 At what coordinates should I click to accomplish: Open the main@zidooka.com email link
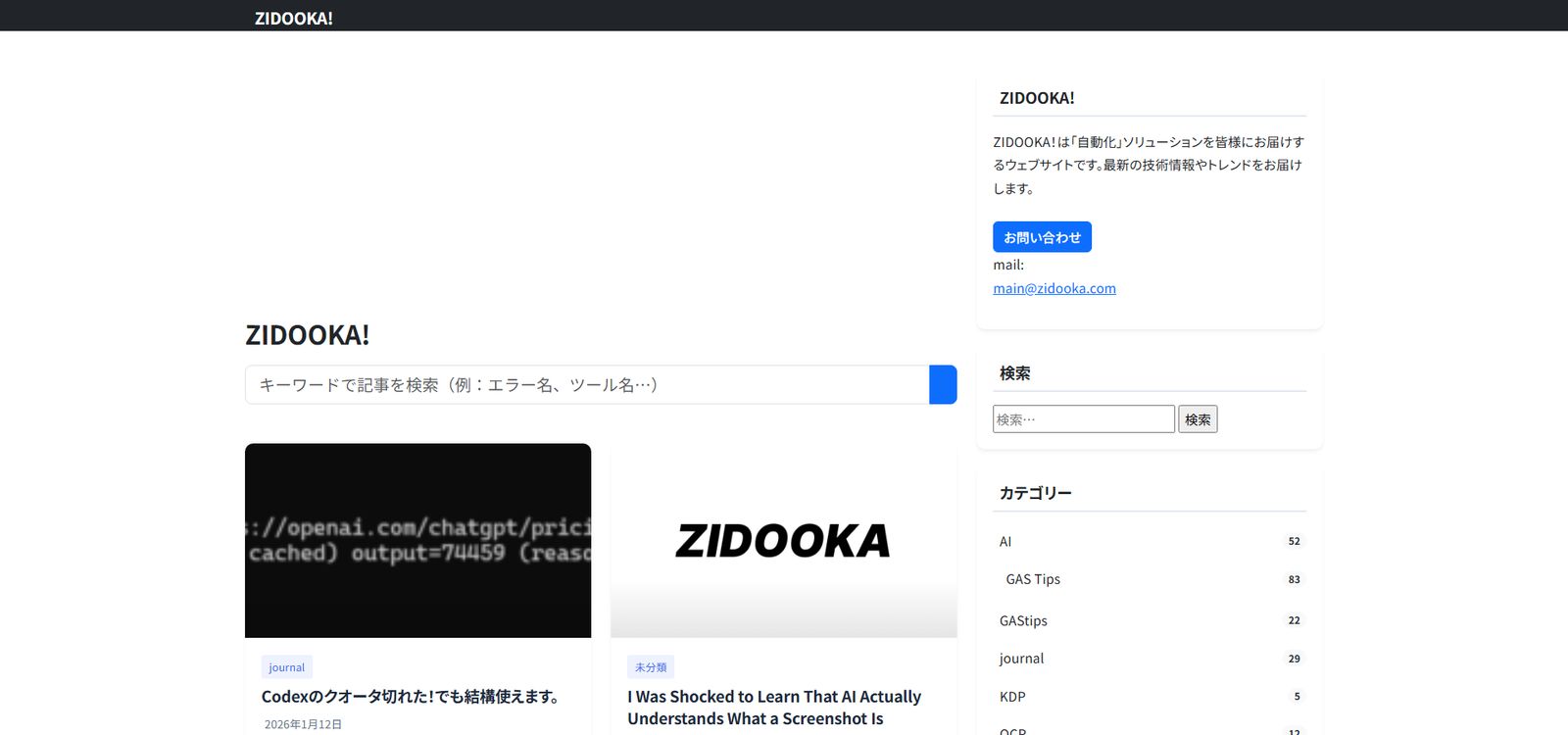pyautogui.click(x=1054, y=288)
